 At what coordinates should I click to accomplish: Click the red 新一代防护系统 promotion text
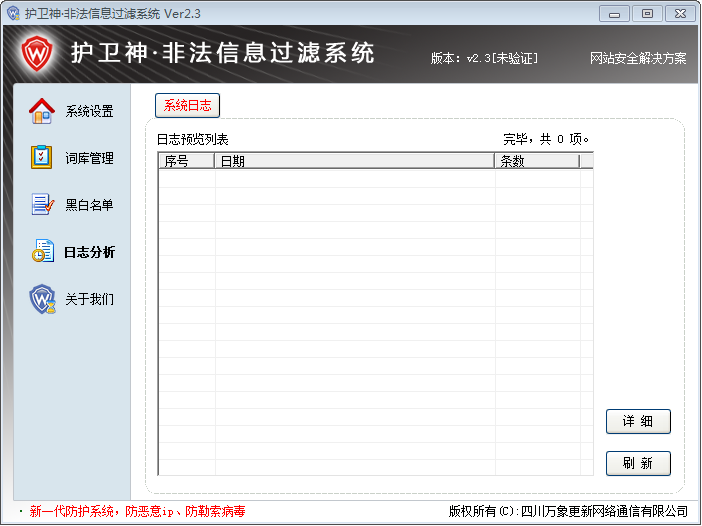click(x=137, y=511)
